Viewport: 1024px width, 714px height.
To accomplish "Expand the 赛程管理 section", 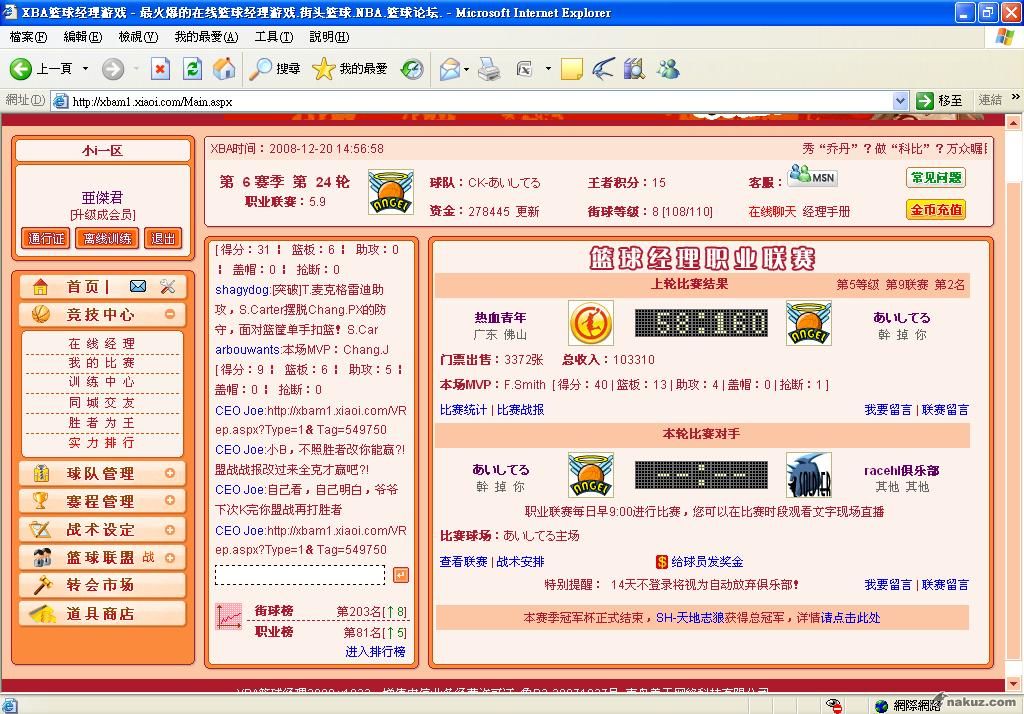I will (170, 501).
